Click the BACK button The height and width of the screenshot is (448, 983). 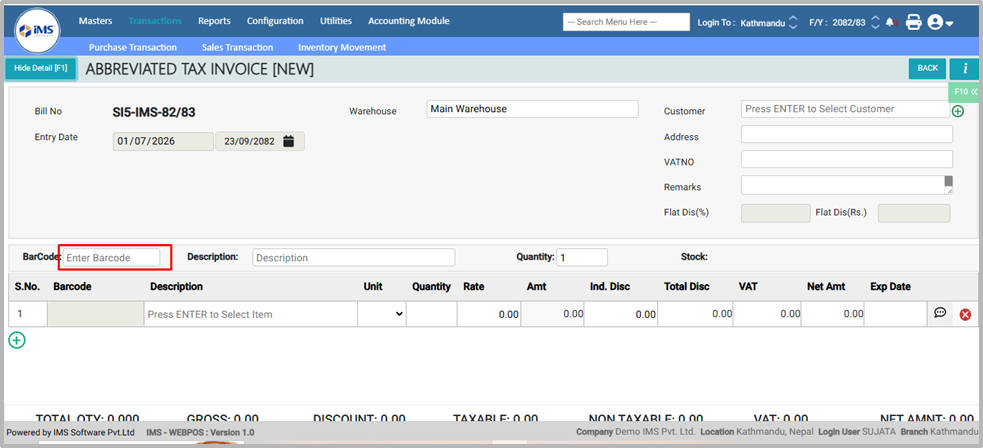pos(927,68)
